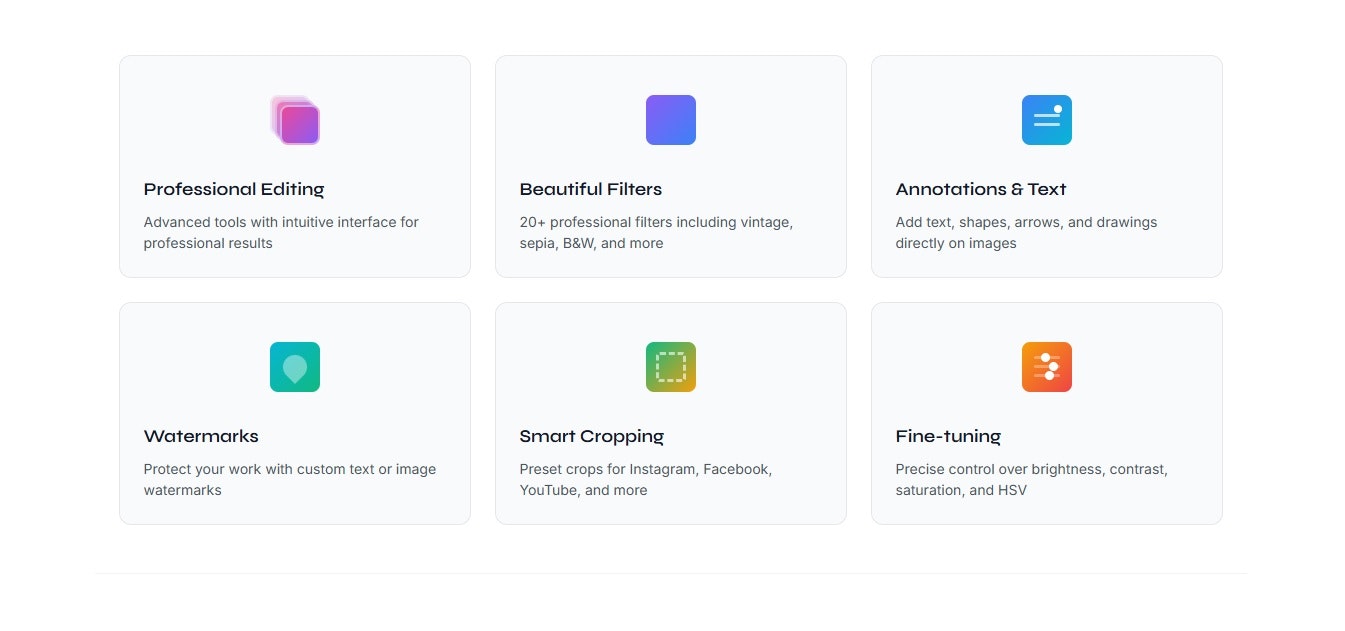
Task: Click the green dashed-border icon above Smart Cropping
Action: pyautogui.click(x=670, y=367)
